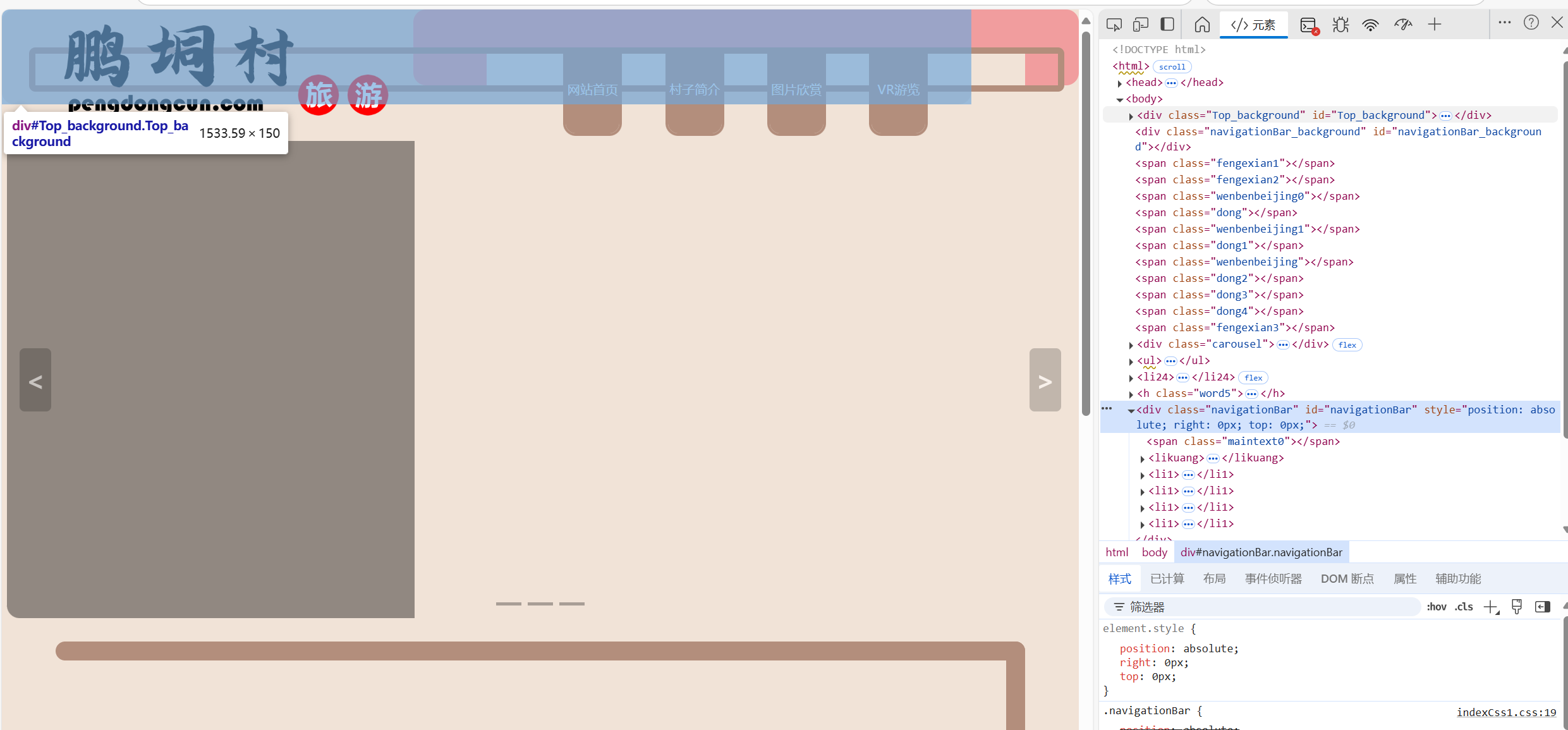Expand the carousel div node
Screen dimensions: 1568x730
1131,344
